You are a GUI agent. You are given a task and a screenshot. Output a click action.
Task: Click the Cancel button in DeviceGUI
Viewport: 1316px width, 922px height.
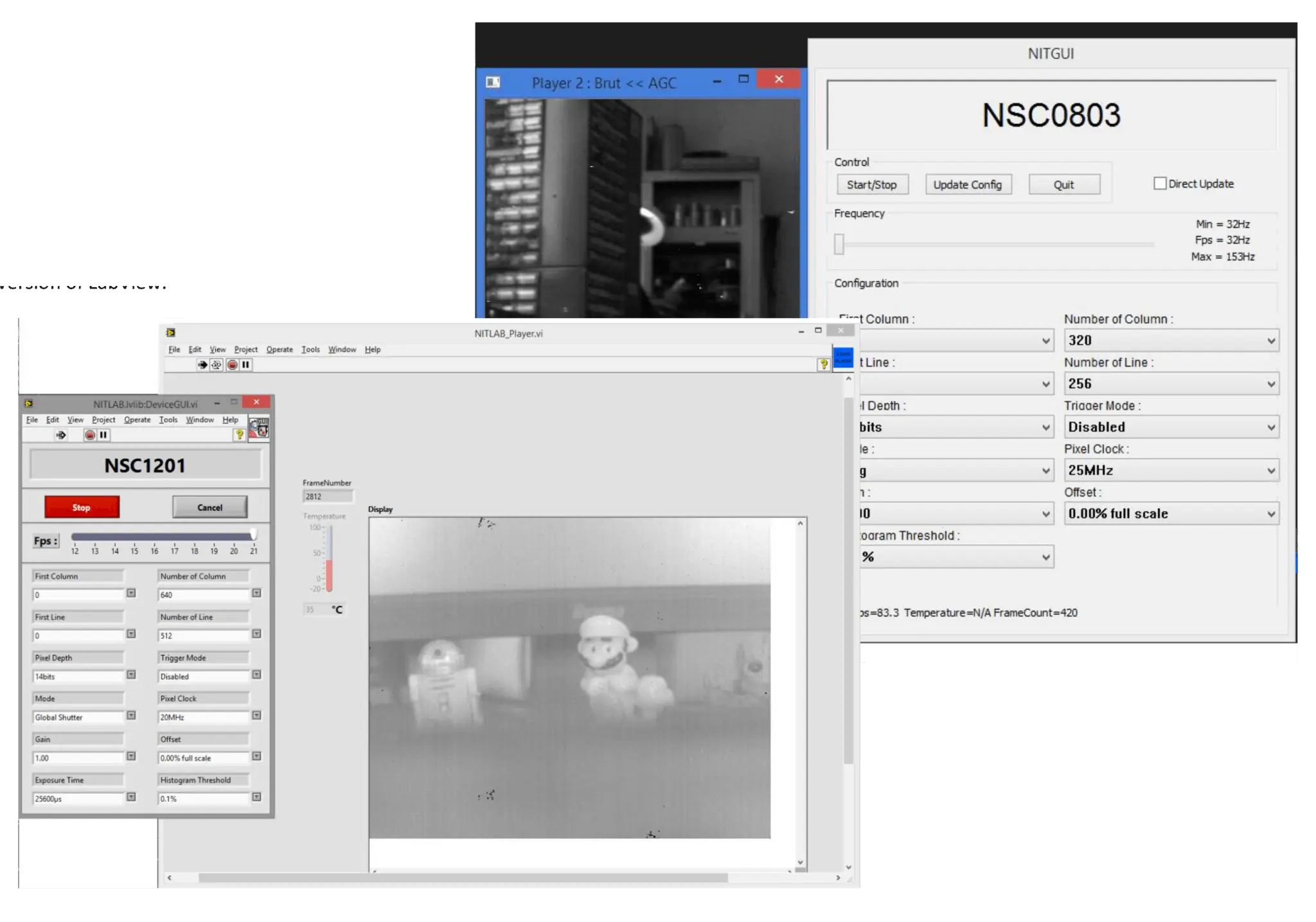209,507
